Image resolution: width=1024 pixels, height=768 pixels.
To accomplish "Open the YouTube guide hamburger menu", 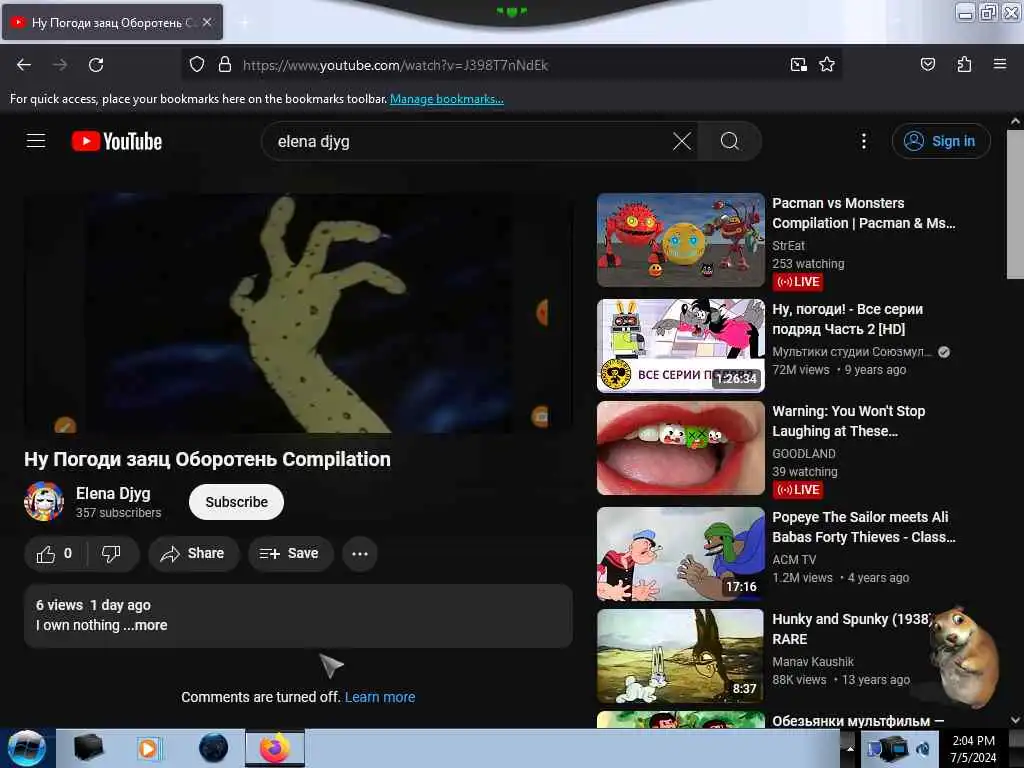I will (36, 141).
